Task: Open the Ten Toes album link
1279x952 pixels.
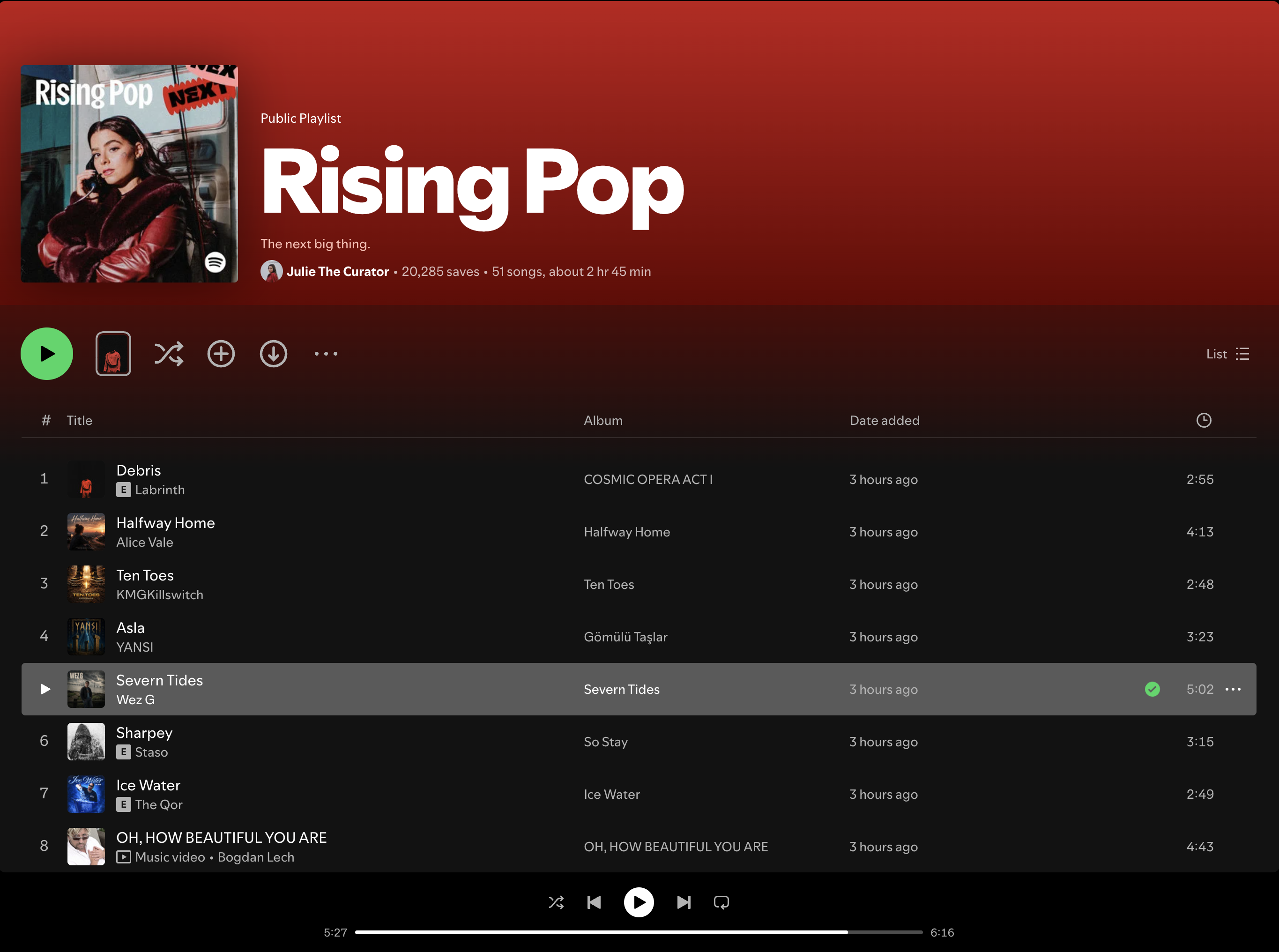Action: pos(609,584)
